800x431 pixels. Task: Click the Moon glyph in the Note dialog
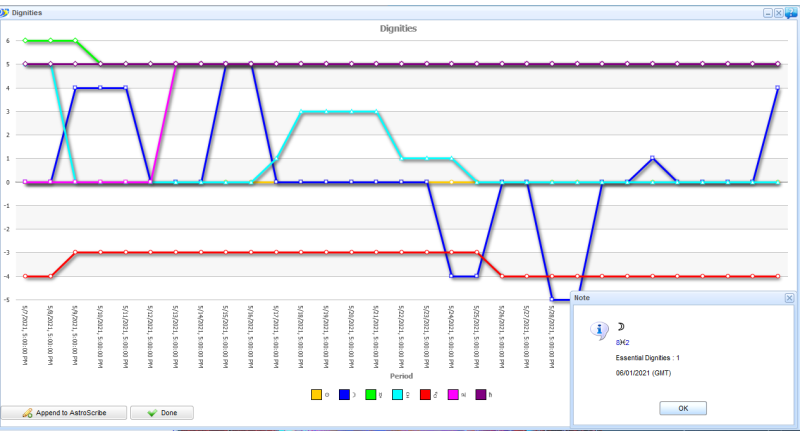(620, 327)
